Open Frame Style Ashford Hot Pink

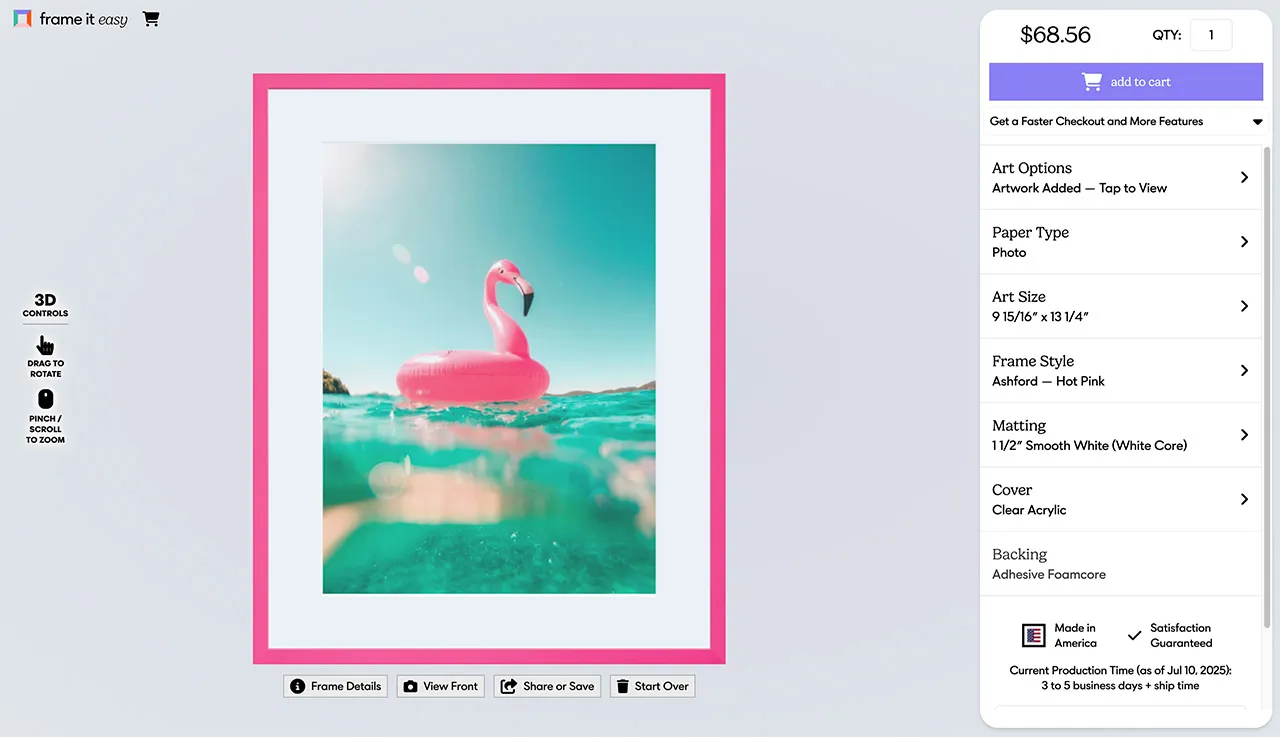tap(1120, 370)
